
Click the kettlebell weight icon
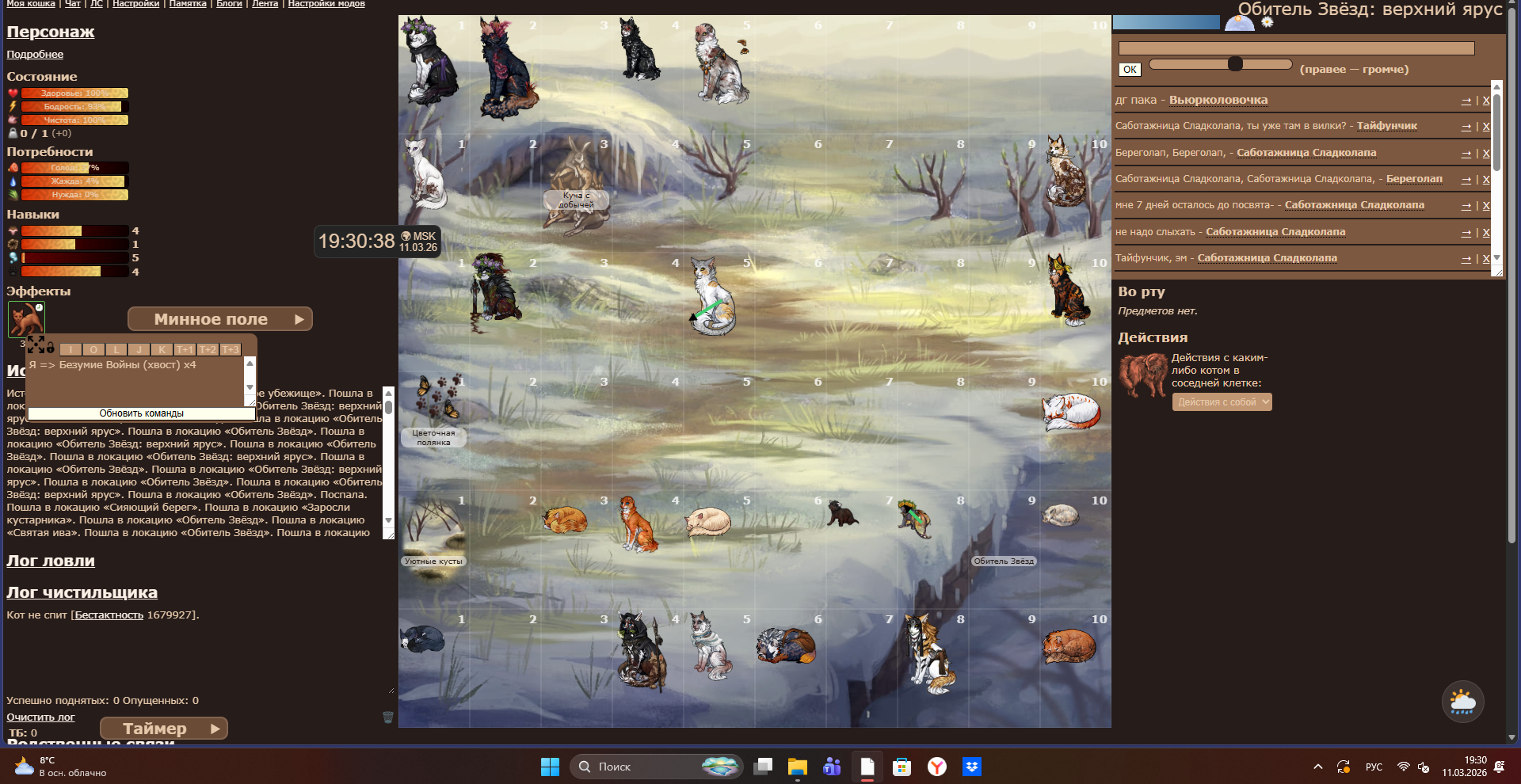13,133
